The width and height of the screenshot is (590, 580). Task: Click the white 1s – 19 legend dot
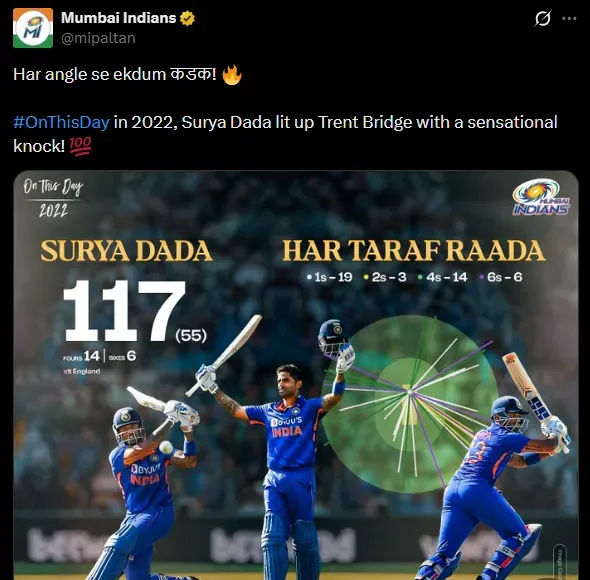[x=309, y=277]
